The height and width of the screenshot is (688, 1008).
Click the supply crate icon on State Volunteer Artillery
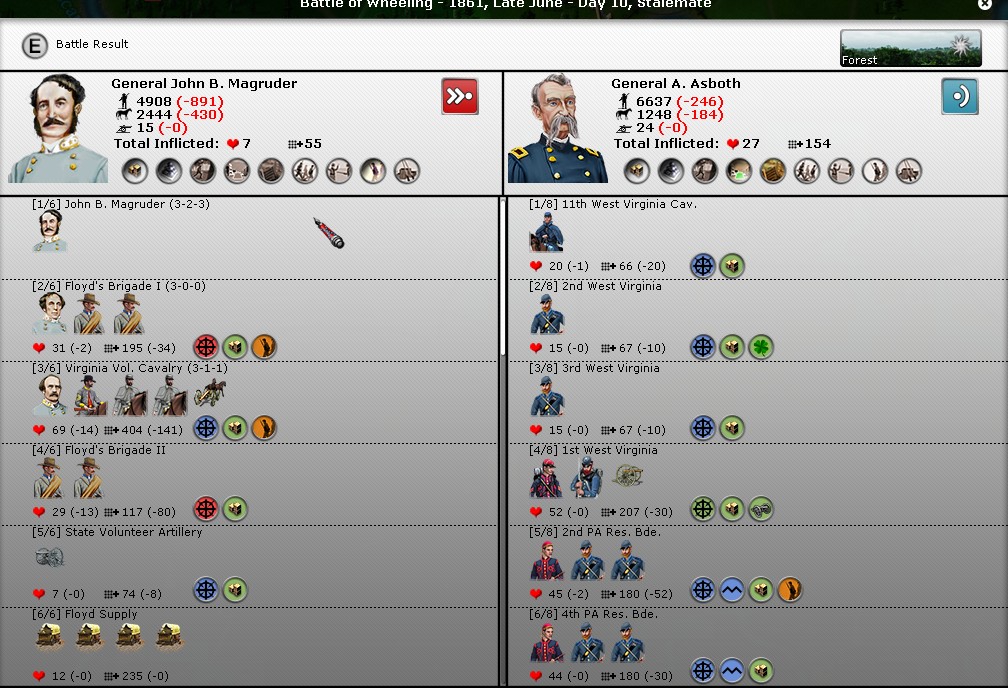(x=235, y=590)
